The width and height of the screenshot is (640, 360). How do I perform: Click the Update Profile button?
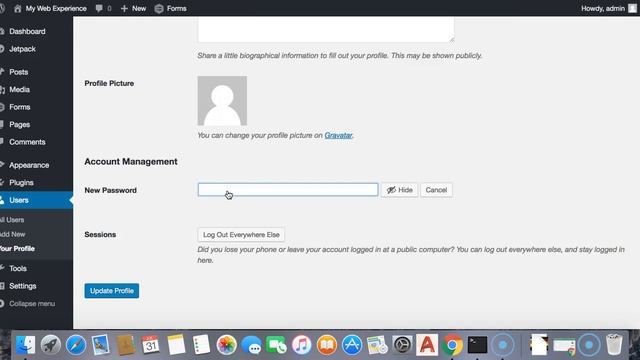(112, 291)
